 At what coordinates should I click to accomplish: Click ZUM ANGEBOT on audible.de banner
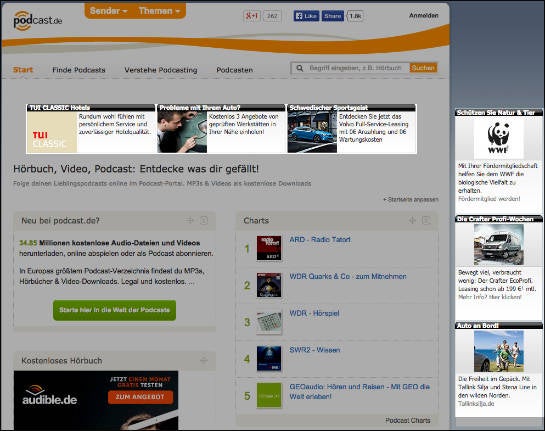[x=140, y=397]
